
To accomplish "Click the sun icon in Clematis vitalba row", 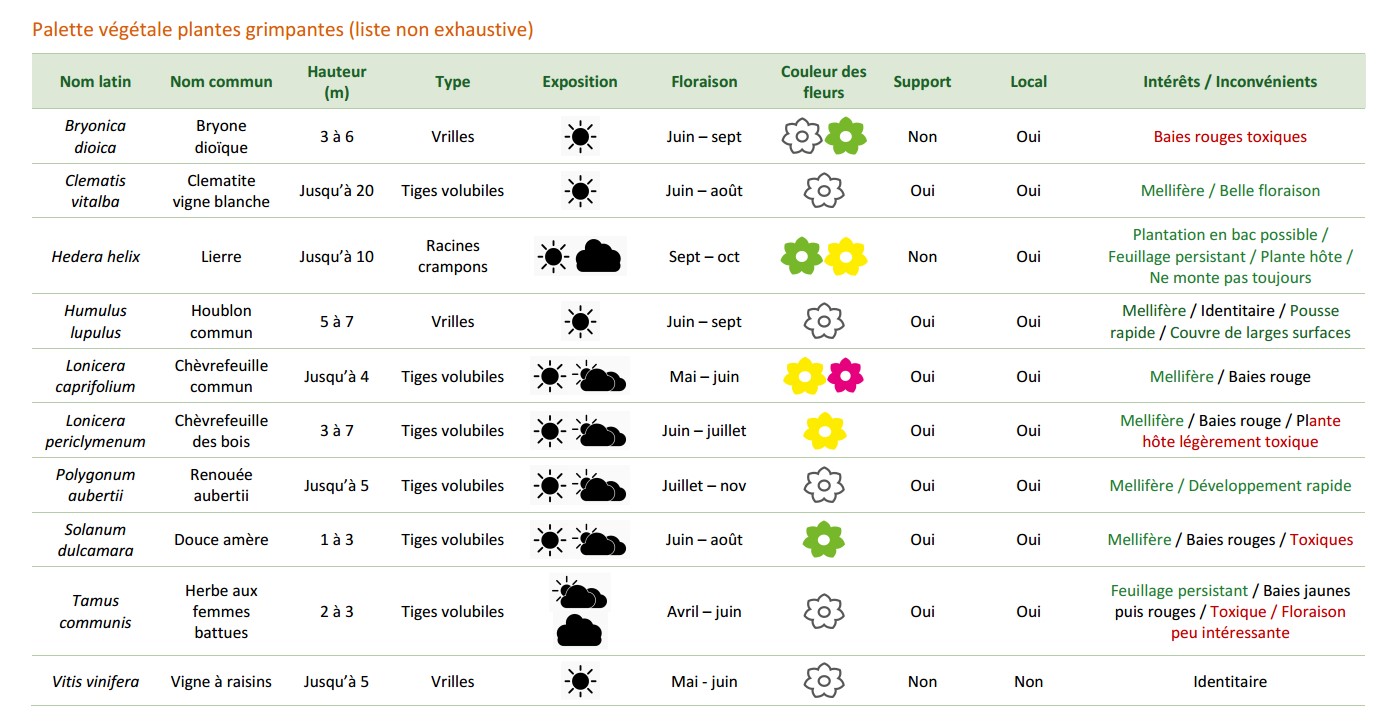I will (580, 190).
